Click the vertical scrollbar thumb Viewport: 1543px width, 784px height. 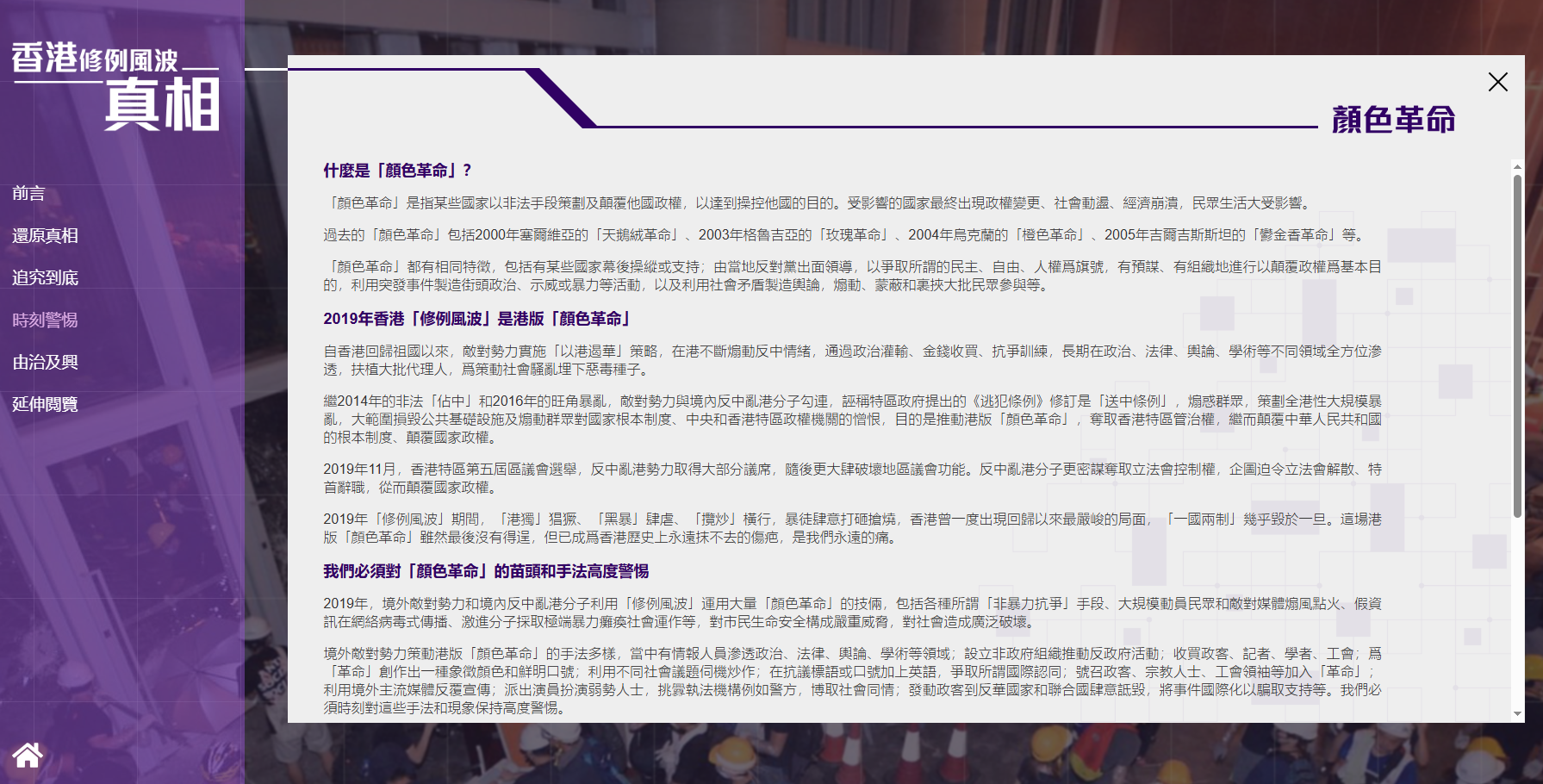pos(1517,345)
